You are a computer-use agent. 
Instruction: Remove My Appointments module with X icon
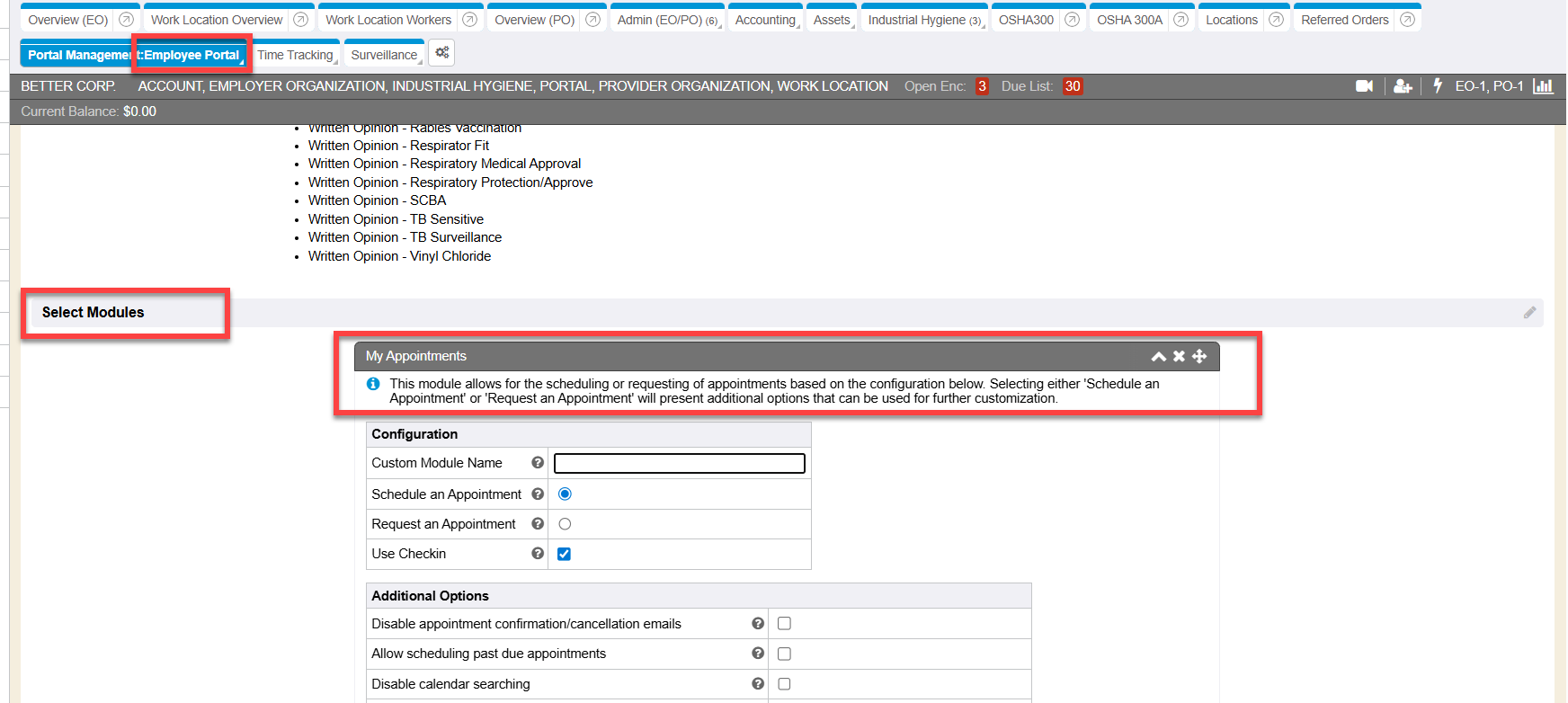click(x=1179, y=356)
